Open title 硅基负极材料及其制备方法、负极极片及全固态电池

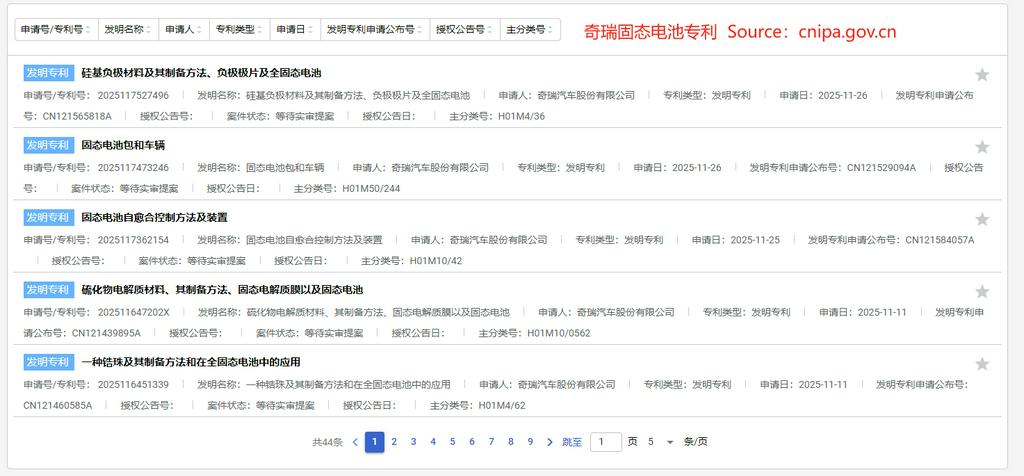pos(201,72)
